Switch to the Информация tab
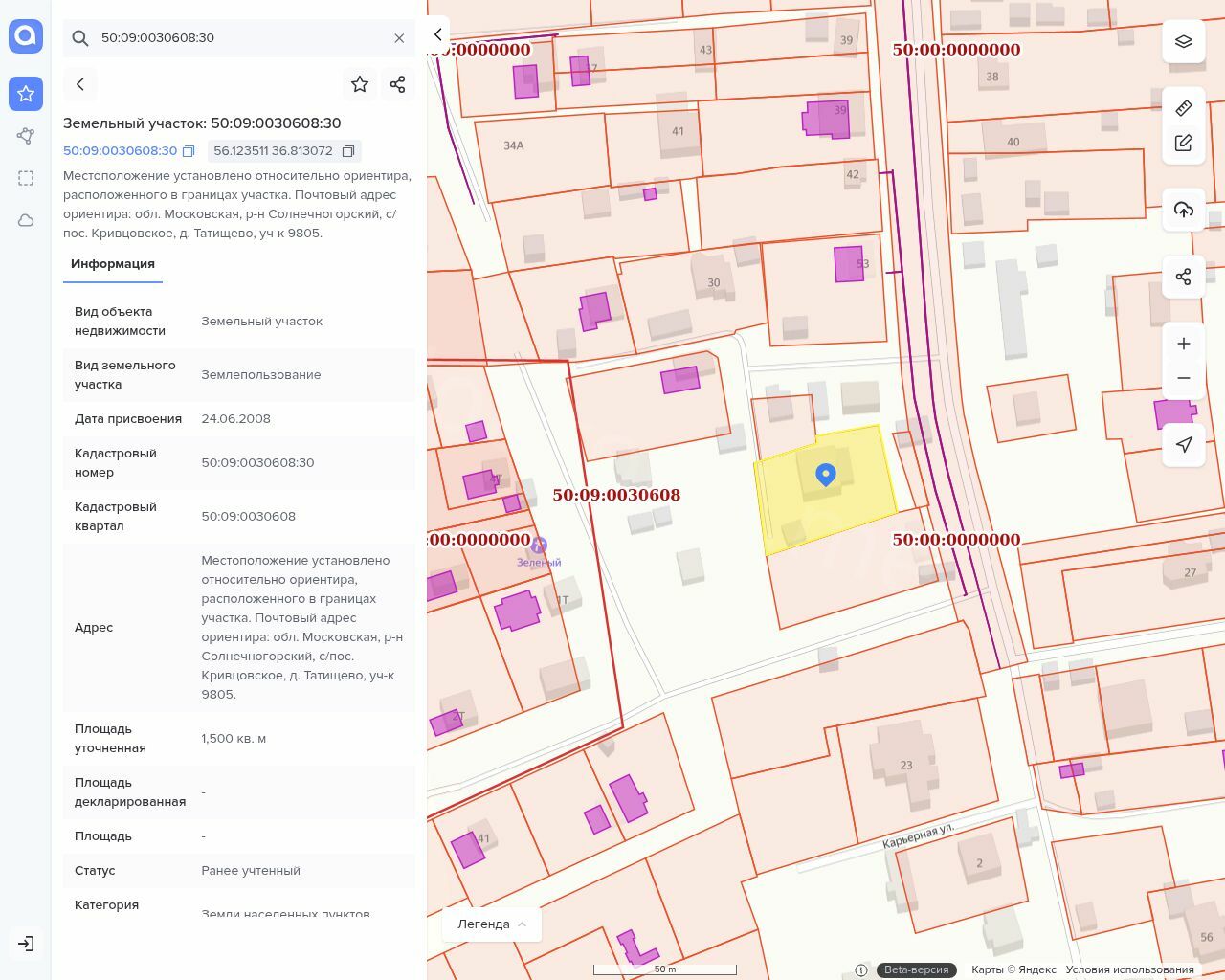1225x980 pixels. pyautogui.click(x=113, y=264)
